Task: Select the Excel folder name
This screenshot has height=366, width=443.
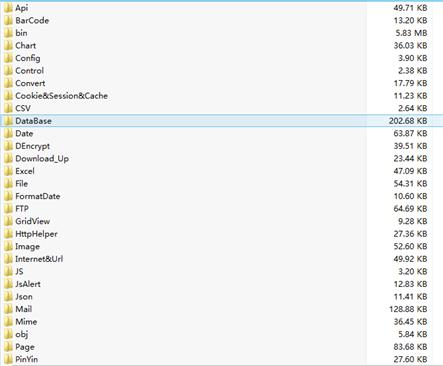Action: click(25, 171)
